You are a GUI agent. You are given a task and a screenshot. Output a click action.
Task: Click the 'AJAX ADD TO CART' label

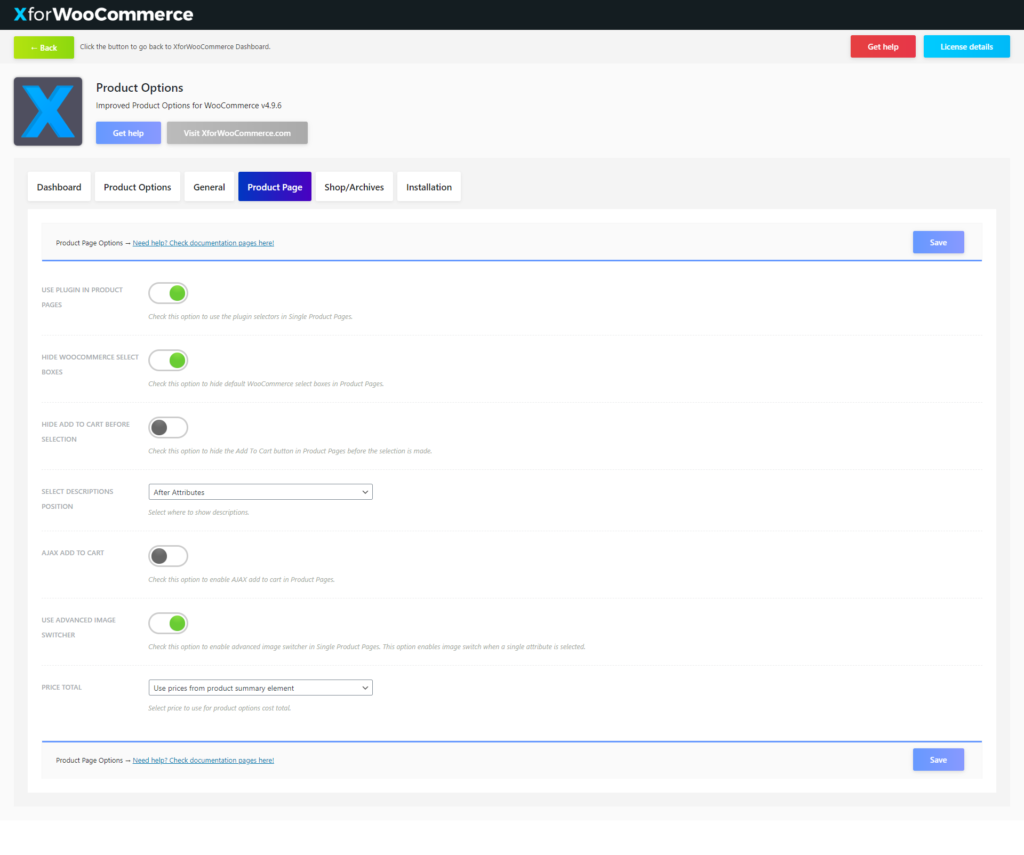point(72,553)
